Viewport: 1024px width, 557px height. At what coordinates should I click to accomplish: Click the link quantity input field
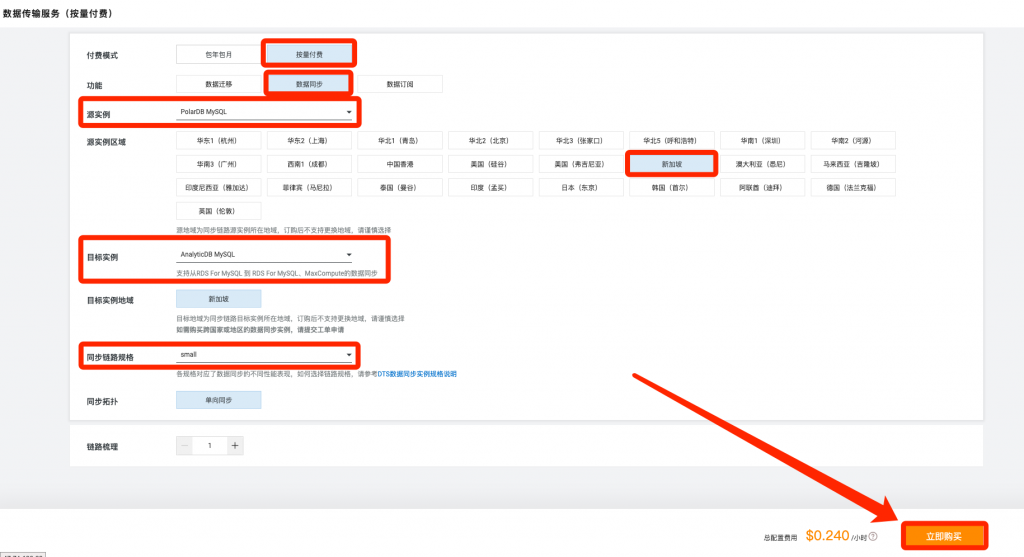point(210,446)
